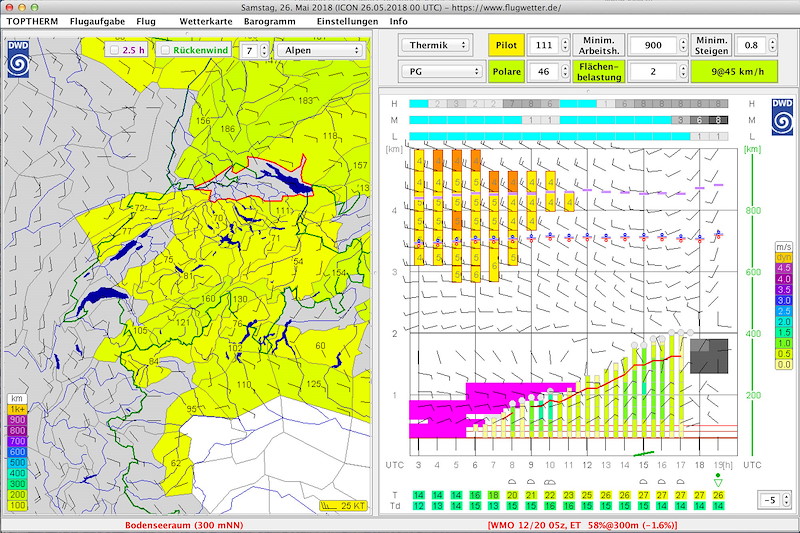Viewport: 800px width, 533px height.
Task: Open the Info menu
Action: pos(398,21)
